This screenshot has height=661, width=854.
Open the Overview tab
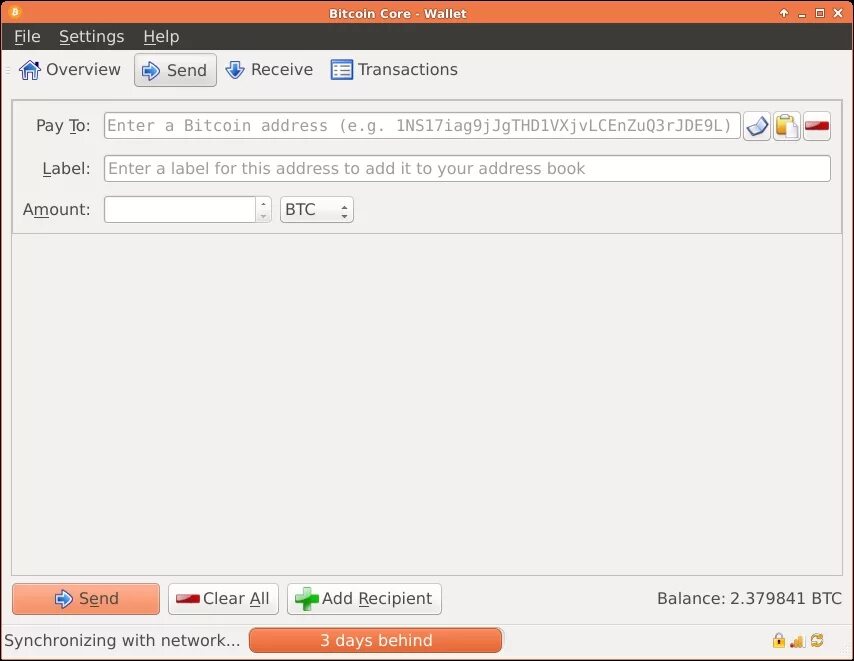[x=69, y=70]
